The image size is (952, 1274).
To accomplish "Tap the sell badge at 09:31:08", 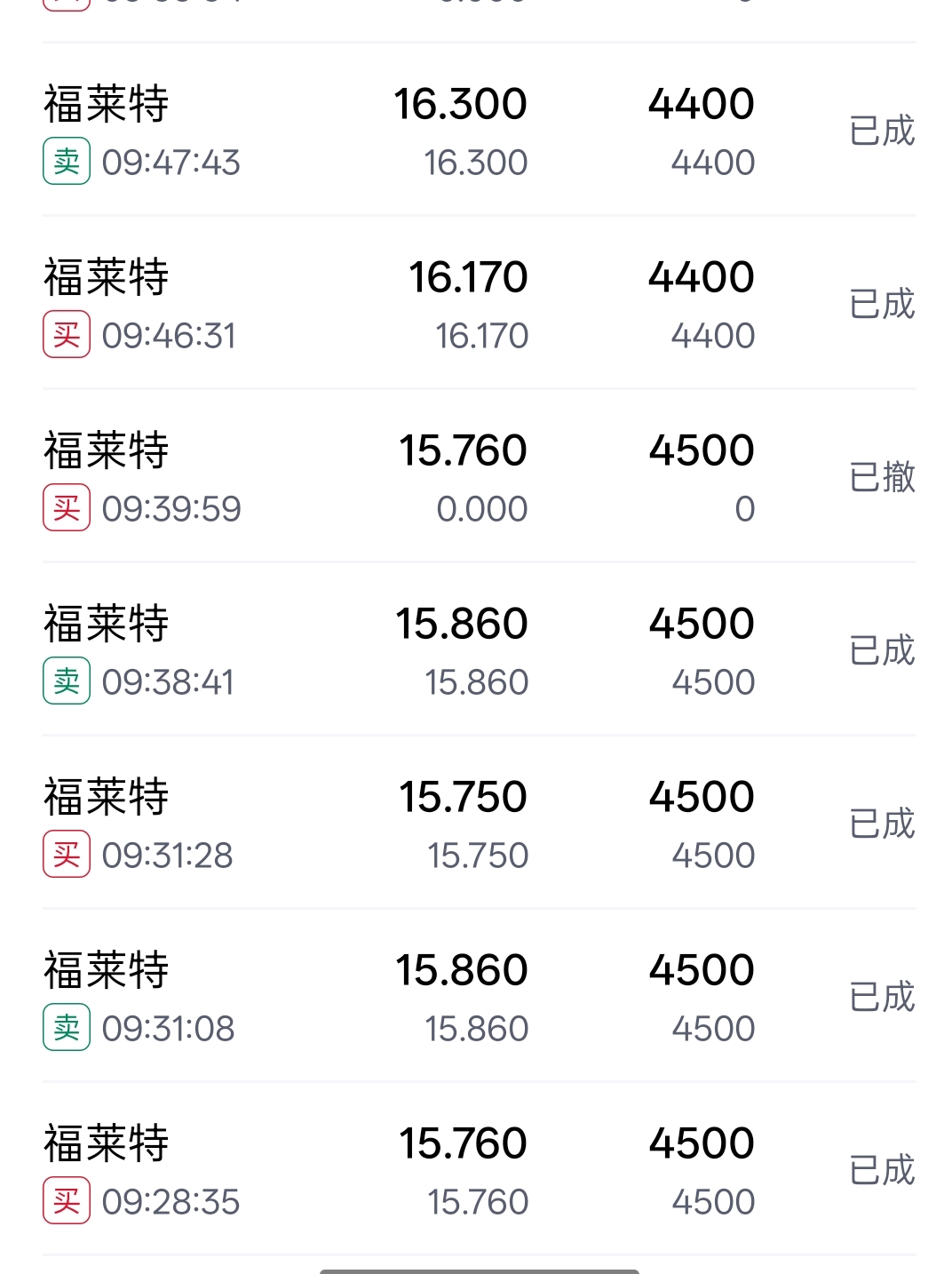I will [67, 1028].
